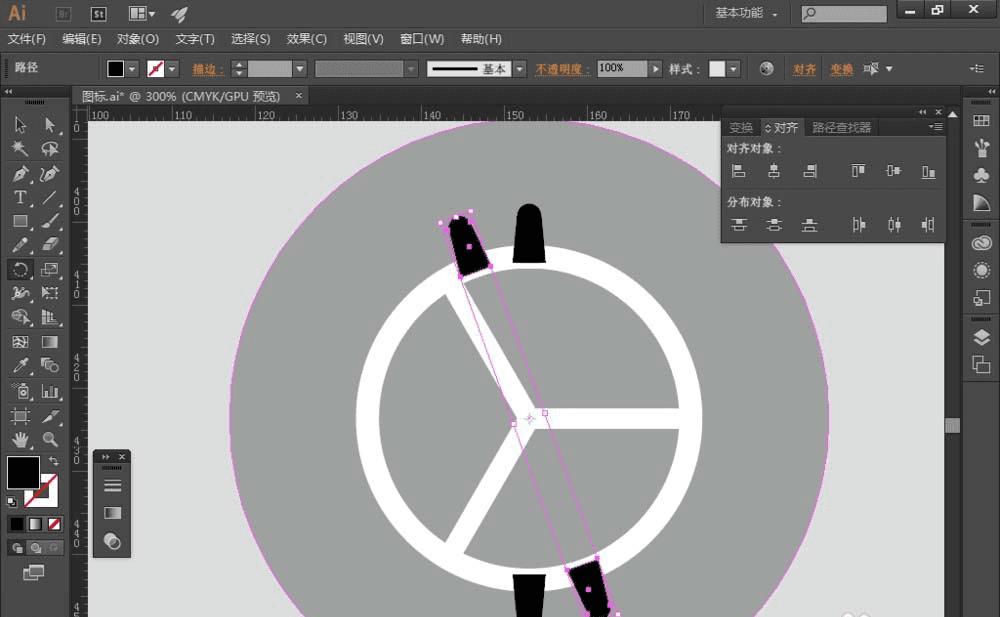
Task: Select the Hand tool
Action: point(20,440)
